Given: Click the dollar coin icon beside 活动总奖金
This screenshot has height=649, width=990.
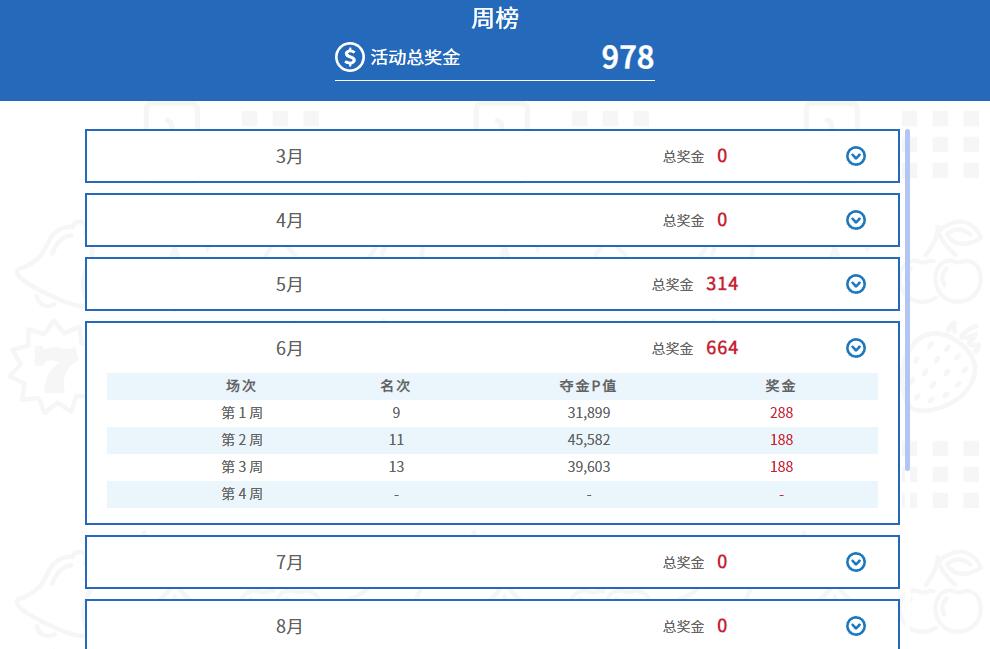Looking at the screenshot, I should click(348, 57).
